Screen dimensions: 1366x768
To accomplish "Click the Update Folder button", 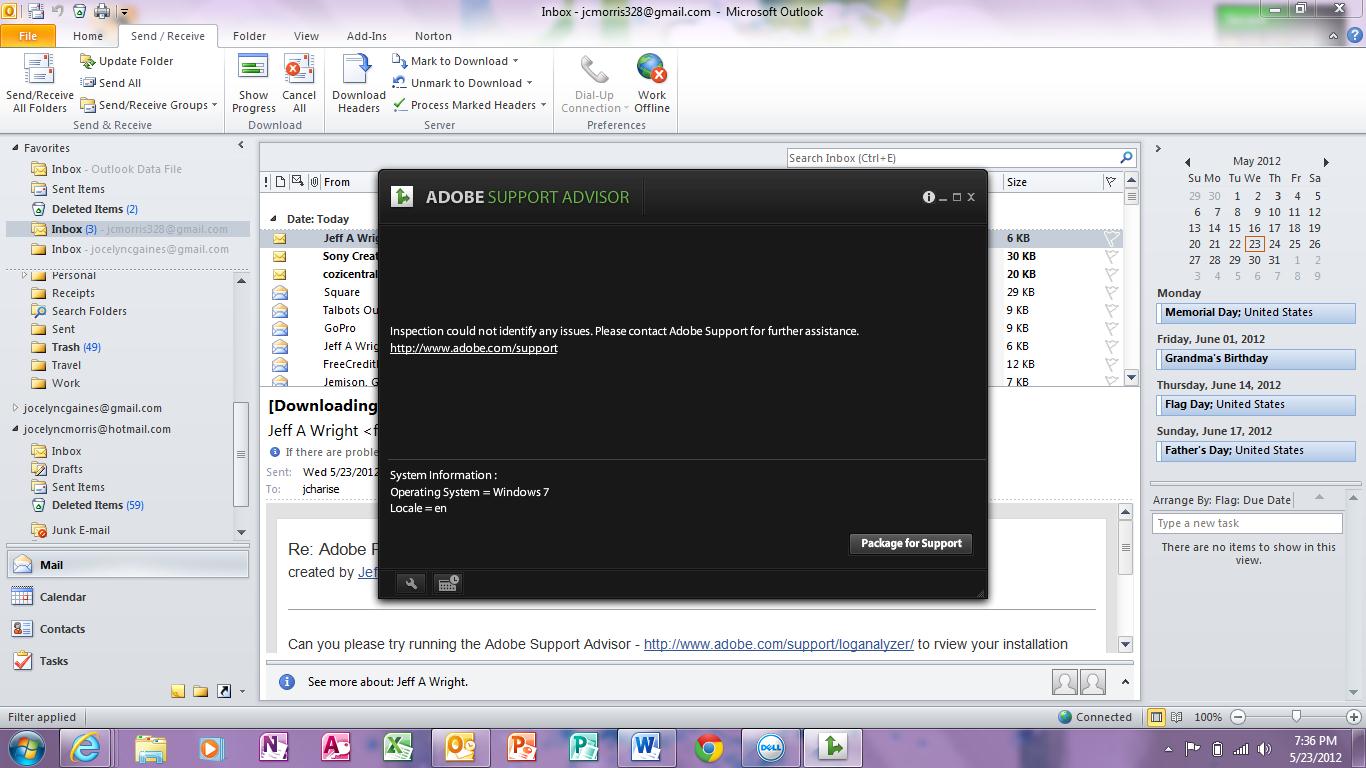I will pyautogui.click(x=126, y=61).
